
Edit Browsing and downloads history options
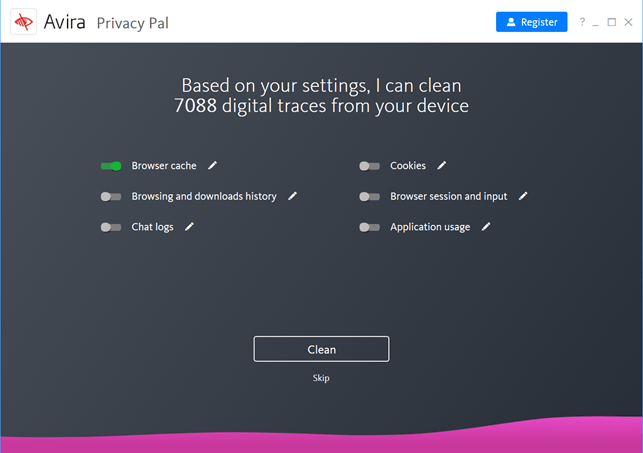pyautogui.click(x=292, y=196)
